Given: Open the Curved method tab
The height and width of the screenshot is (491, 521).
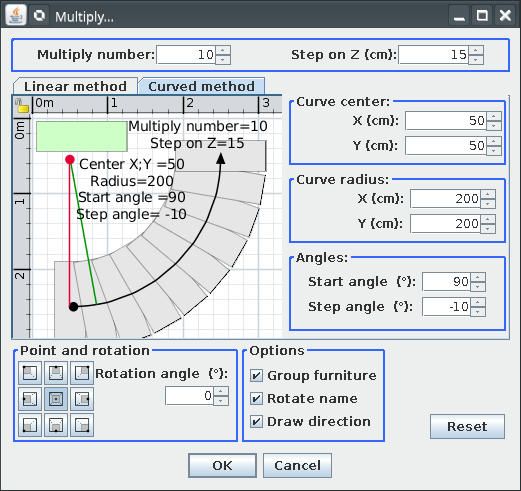Looking at the screenshot, I should 202,86.
